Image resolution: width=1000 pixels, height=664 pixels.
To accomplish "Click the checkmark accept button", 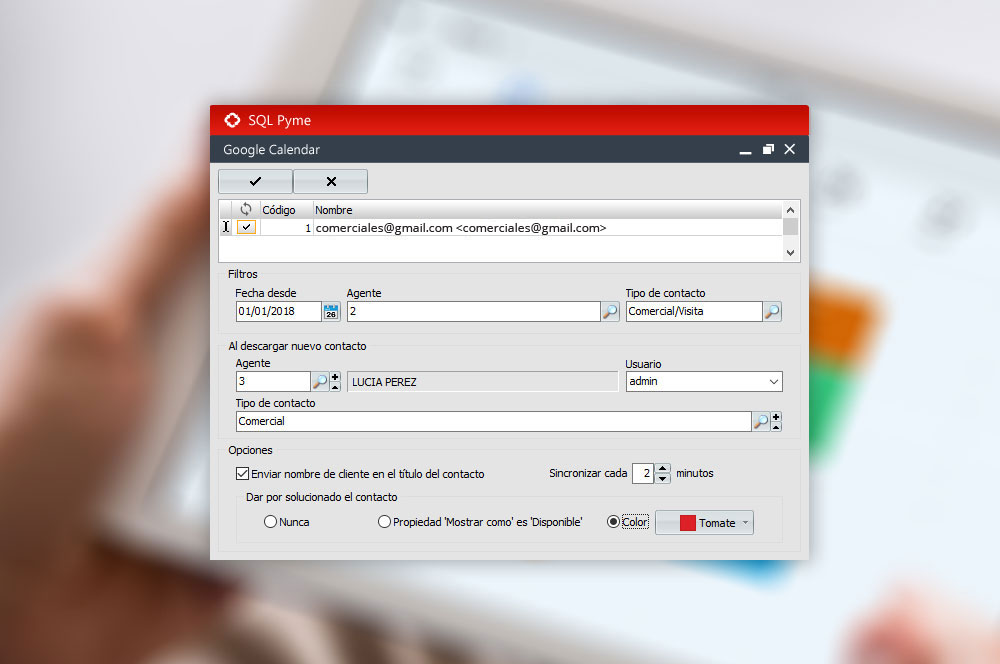I will (255, 182).
